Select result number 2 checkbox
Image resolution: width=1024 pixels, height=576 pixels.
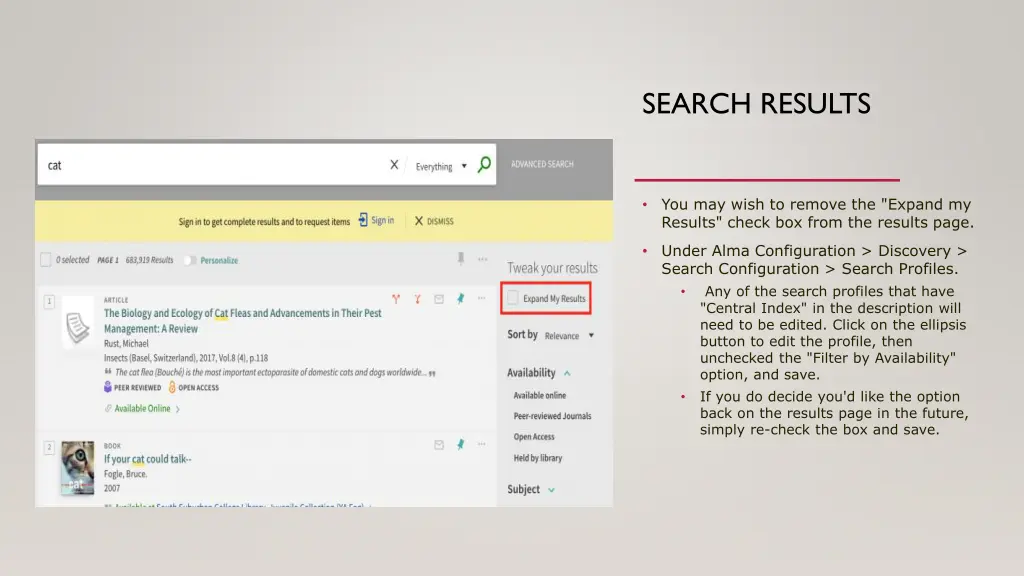49,447
